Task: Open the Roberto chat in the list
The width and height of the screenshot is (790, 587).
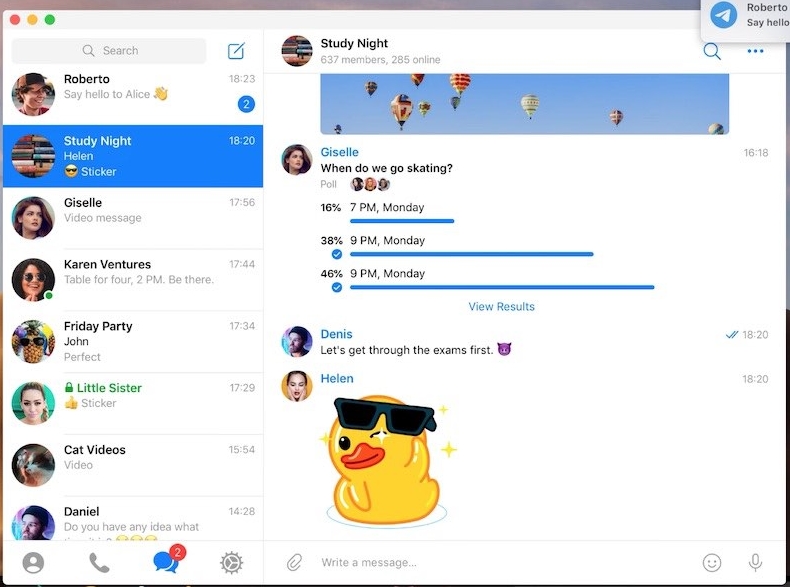Action: tap(133, 93)
